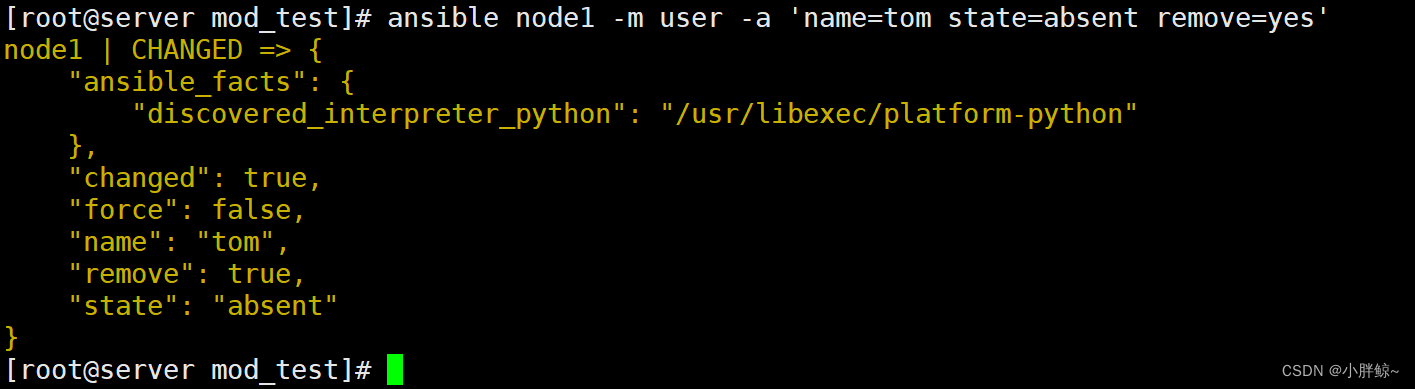Click the last [root@server mod_test]# prompt

click(x=187, y=370)
